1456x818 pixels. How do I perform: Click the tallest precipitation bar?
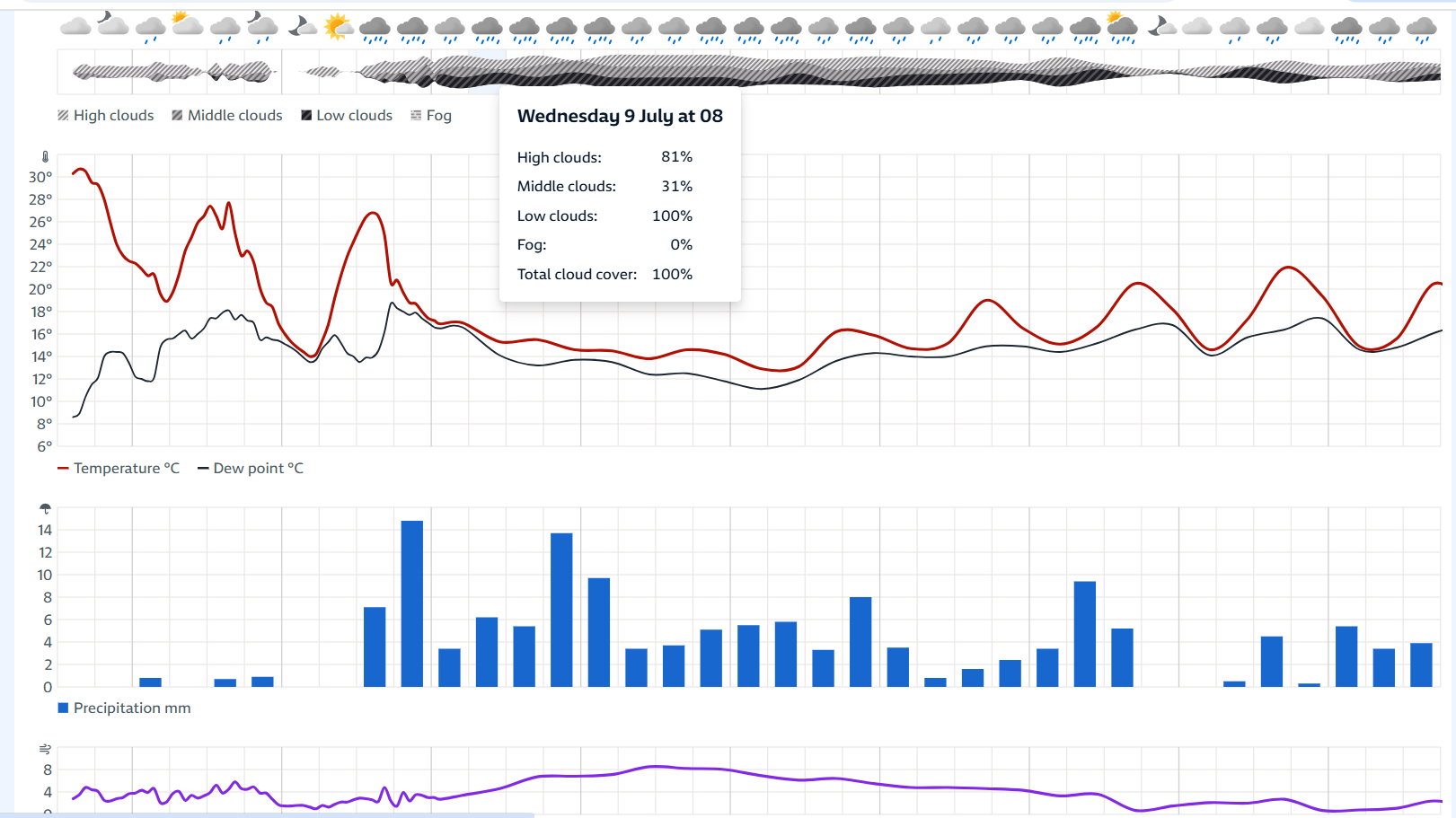point(412,603)
